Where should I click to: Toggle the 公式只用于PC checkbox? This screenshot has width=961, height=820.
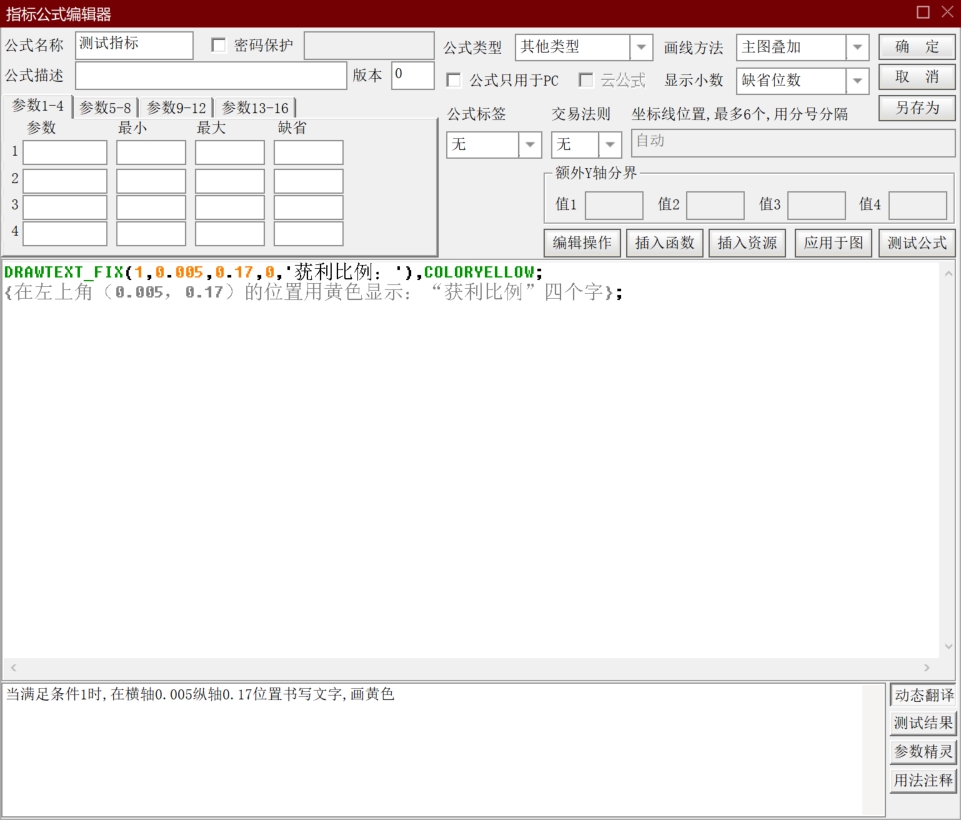pos(454,80)
